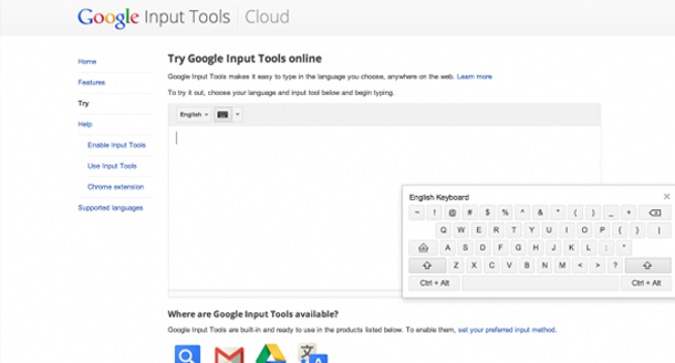Click the right Ctrl + Alt key
This screenshot has height=363, width=675.
click(646, 283)
